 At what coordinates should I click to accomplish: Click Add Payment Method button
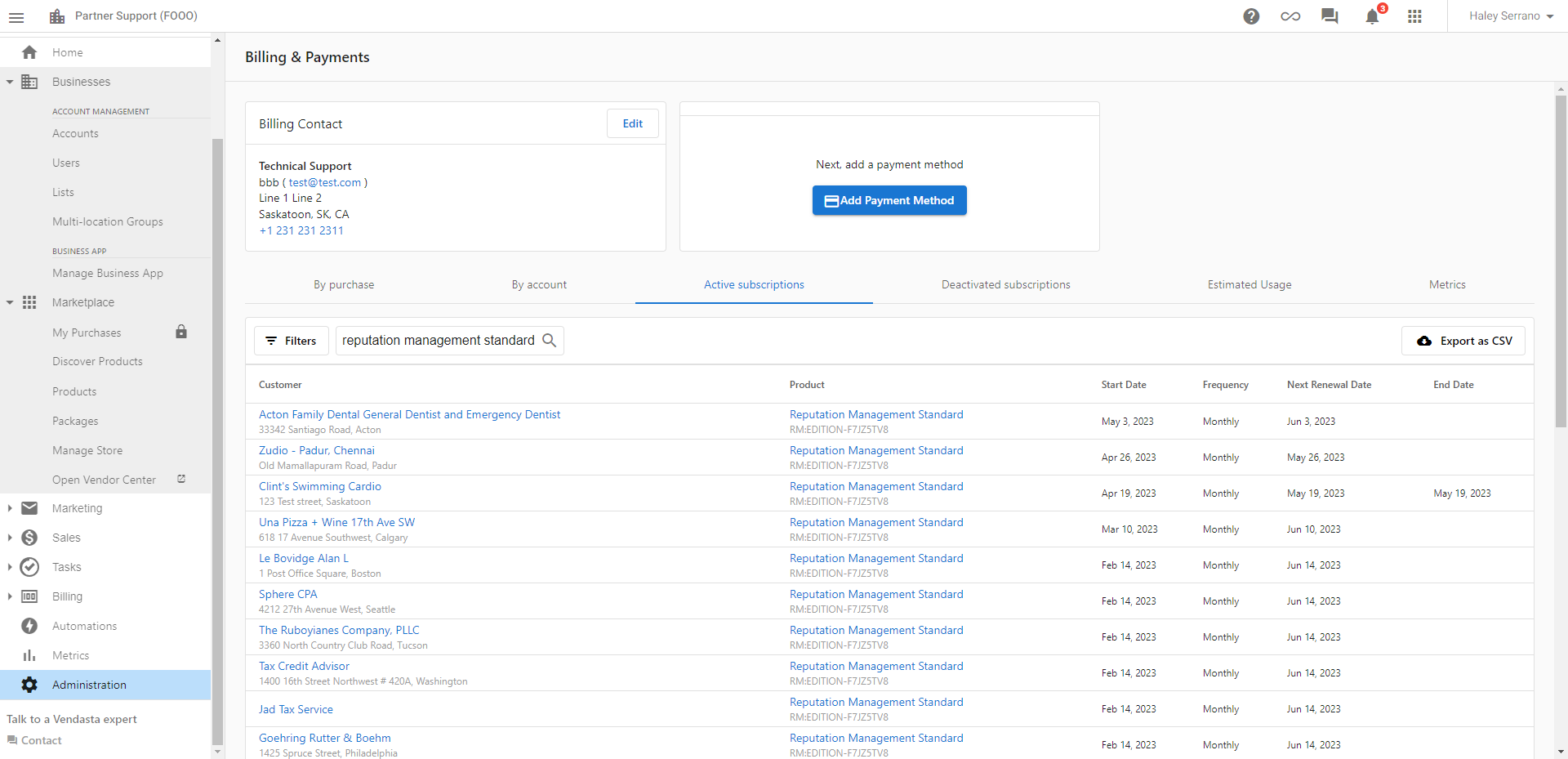(889, 200)
